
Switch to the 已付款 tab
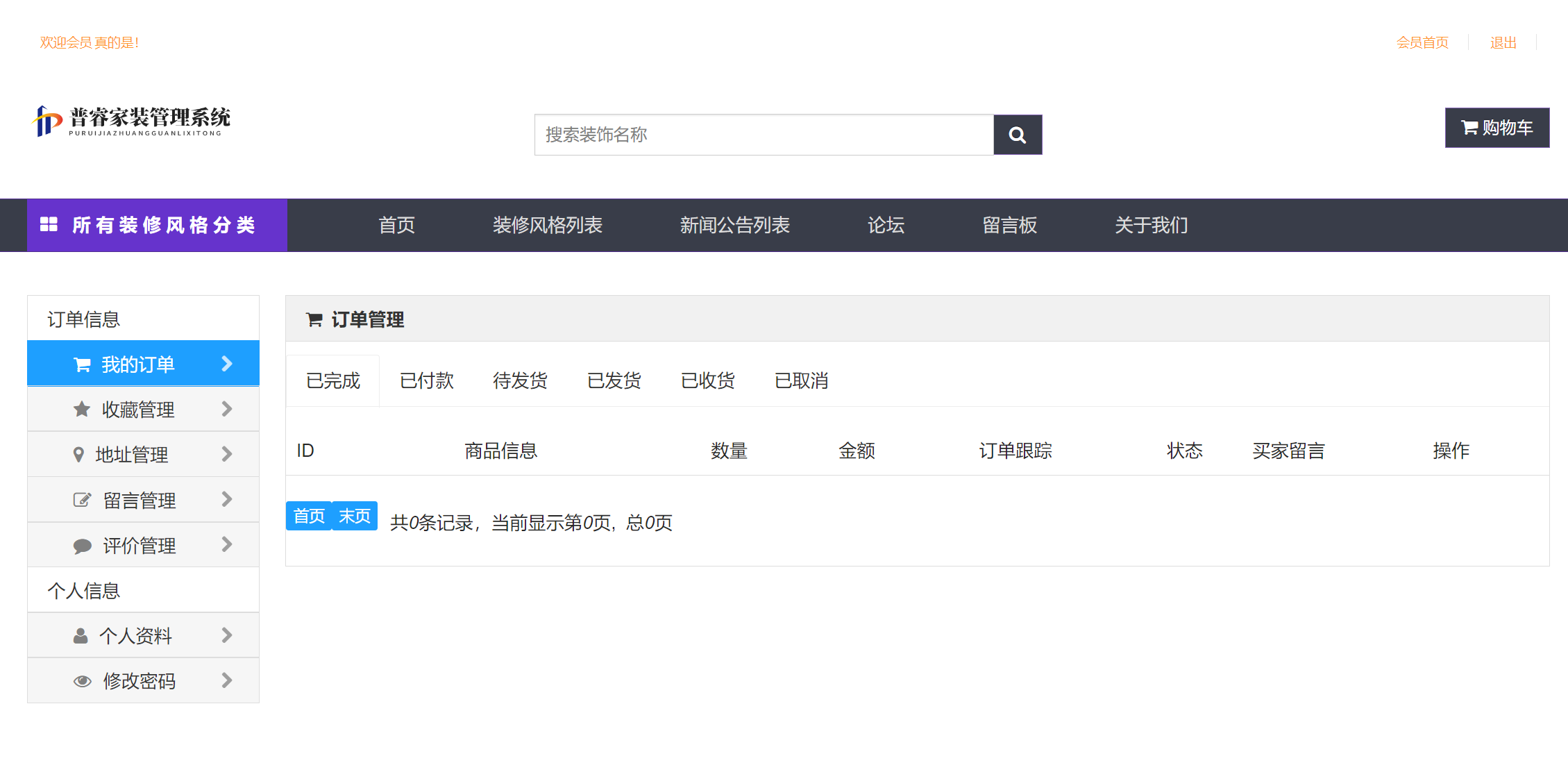click(425, 380)
